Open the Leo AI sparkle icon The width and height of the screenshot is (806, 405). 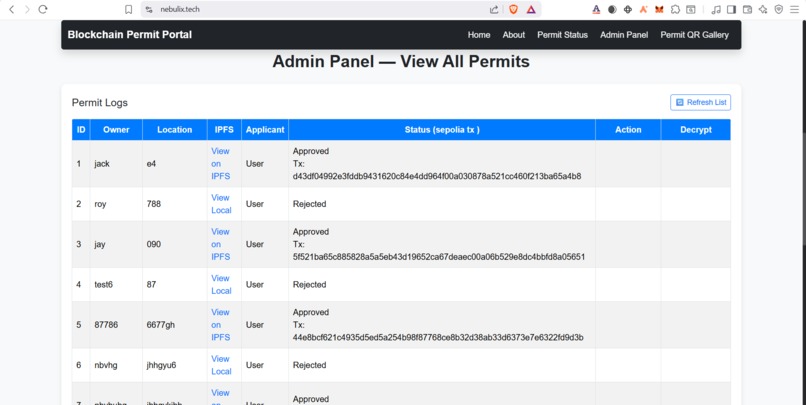pos(763,9)
